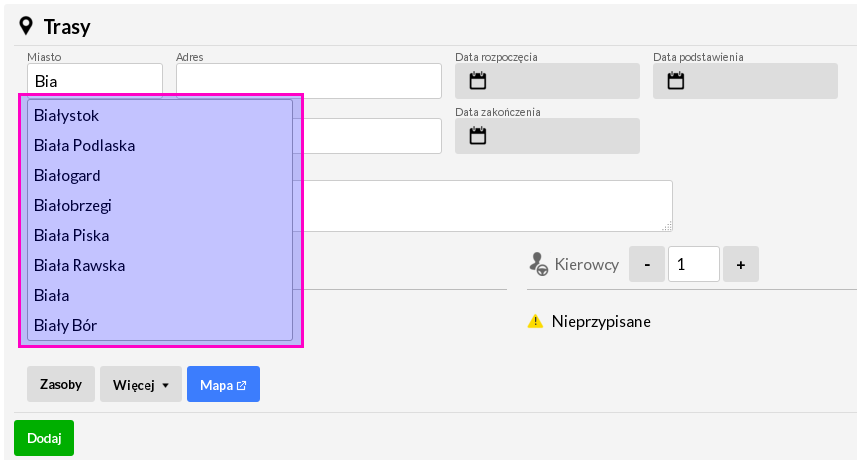Focus the Adres input field

coord(309,81)
